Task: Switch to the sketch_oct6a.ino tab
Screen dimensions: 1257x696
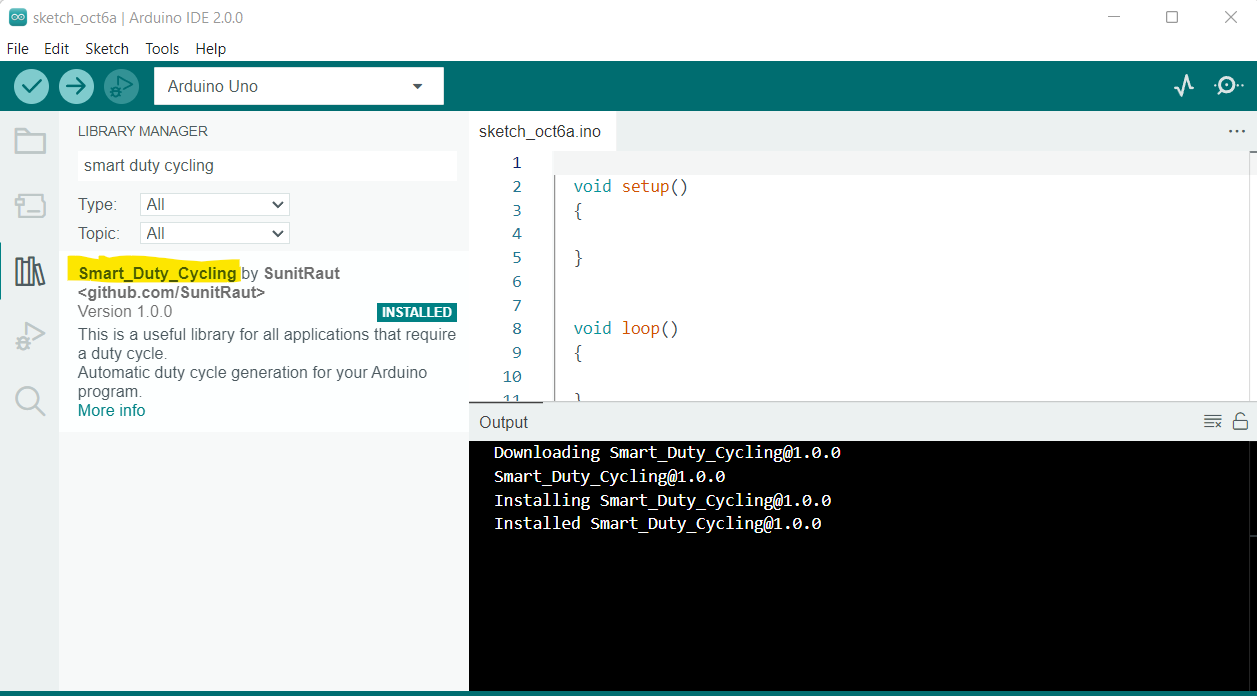Action: click(540, 131)
